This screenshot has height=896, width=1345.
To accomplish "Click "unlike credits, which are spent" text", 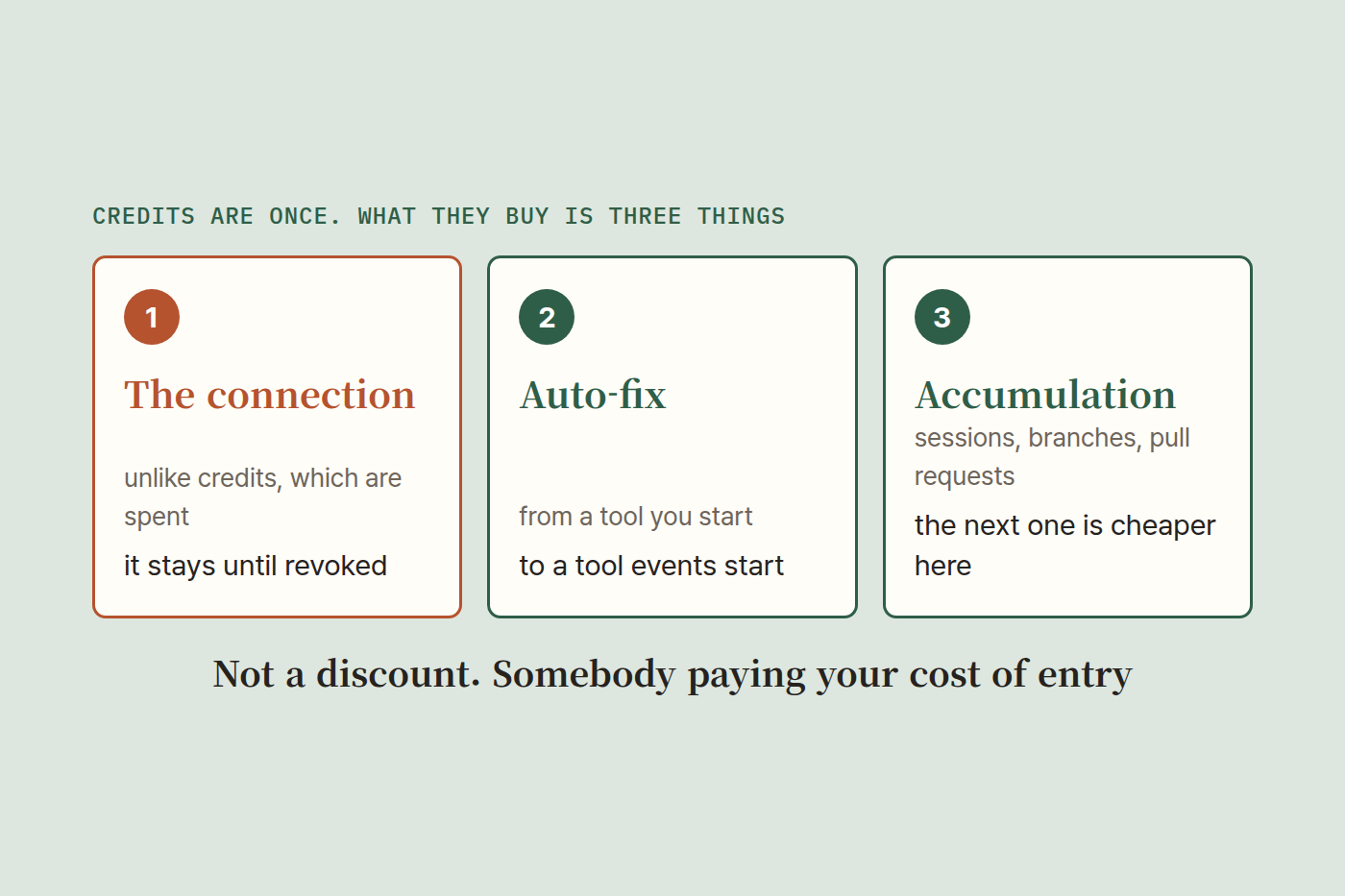I will point(263,496).
